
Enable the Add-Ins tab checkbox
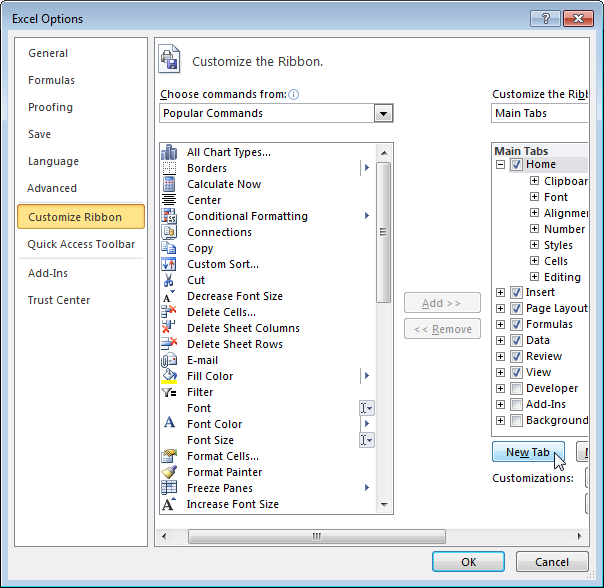point(516,404)
